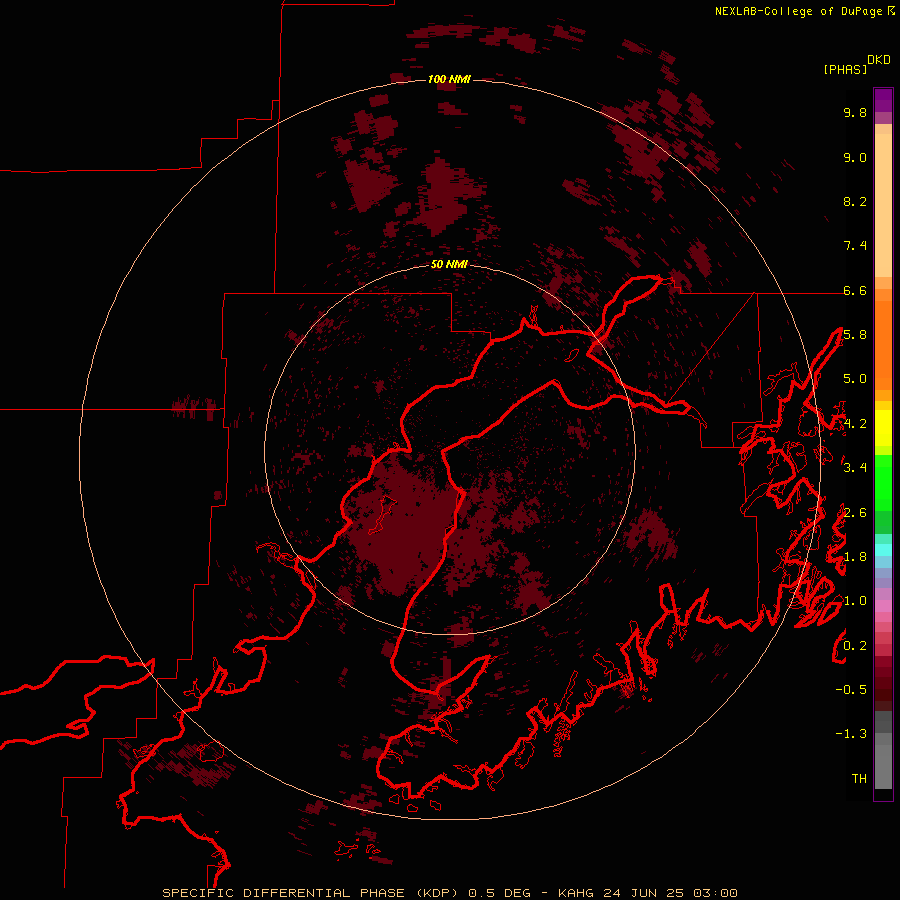Click the cyan segment of the color bar
Screen dimensions: 900x900
pyautogui.click(x=883, y=550)
